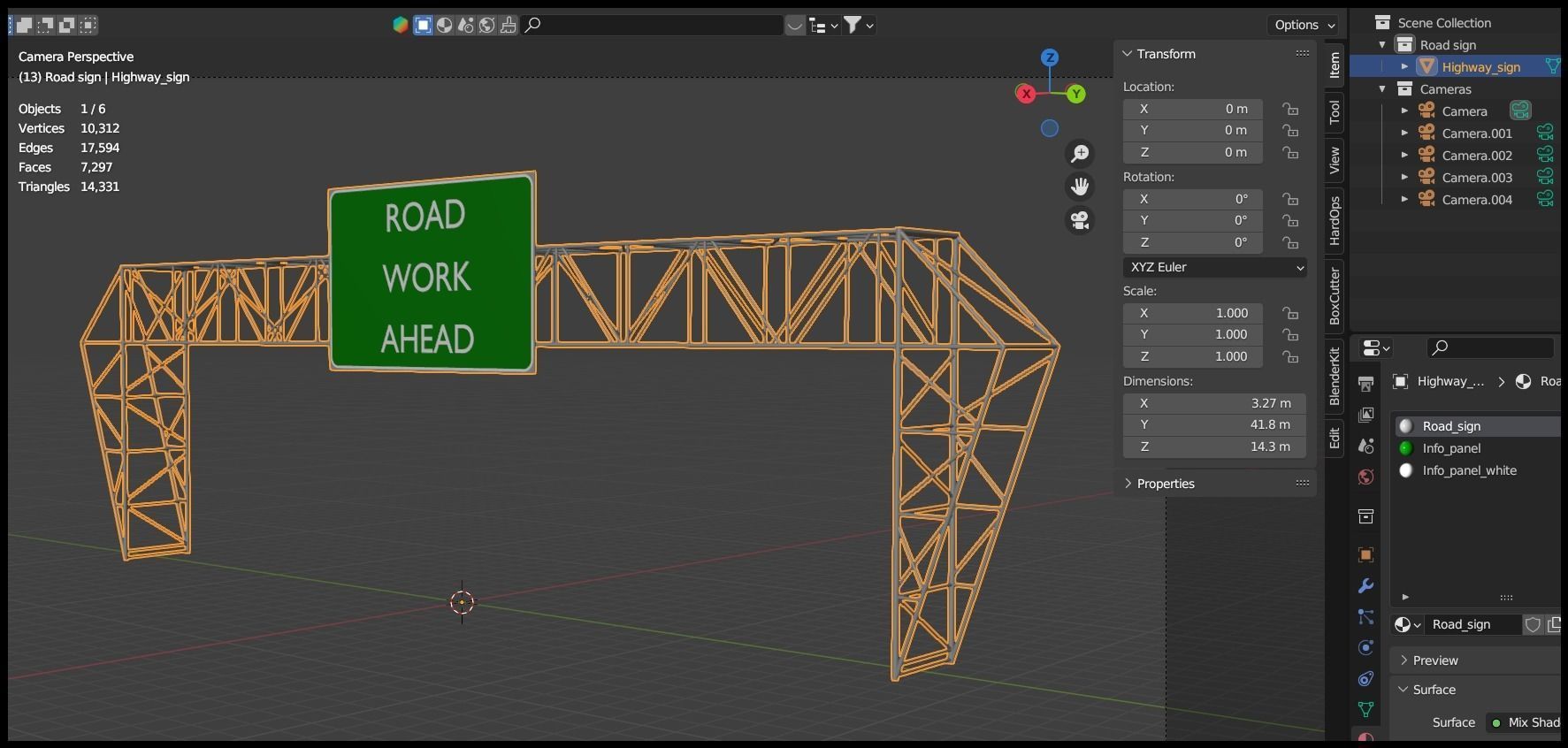Image resolution: width=1568 pixels, height=748 pixels.
Task: Open the outliner display mode dropdown
Action: [823, 25]
